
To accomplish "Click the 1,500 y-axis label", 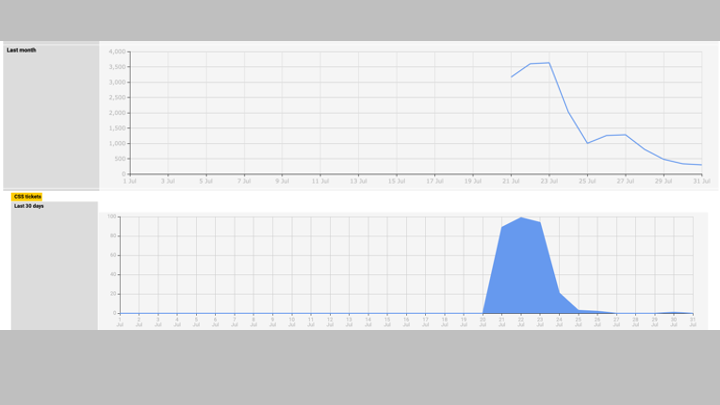I will (x=117, y=128).
